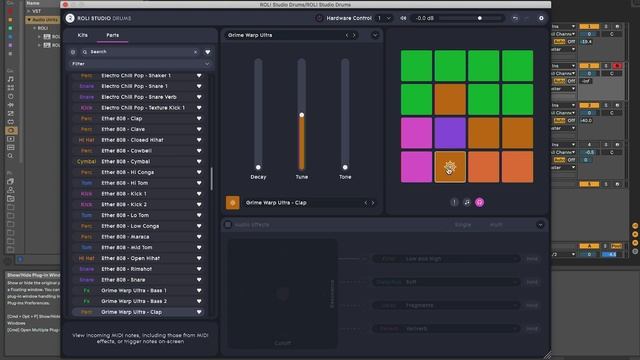640x360 pixels.
Task: Select Ether 808 - Mid Tom part
Action: [x=139, y=247]
